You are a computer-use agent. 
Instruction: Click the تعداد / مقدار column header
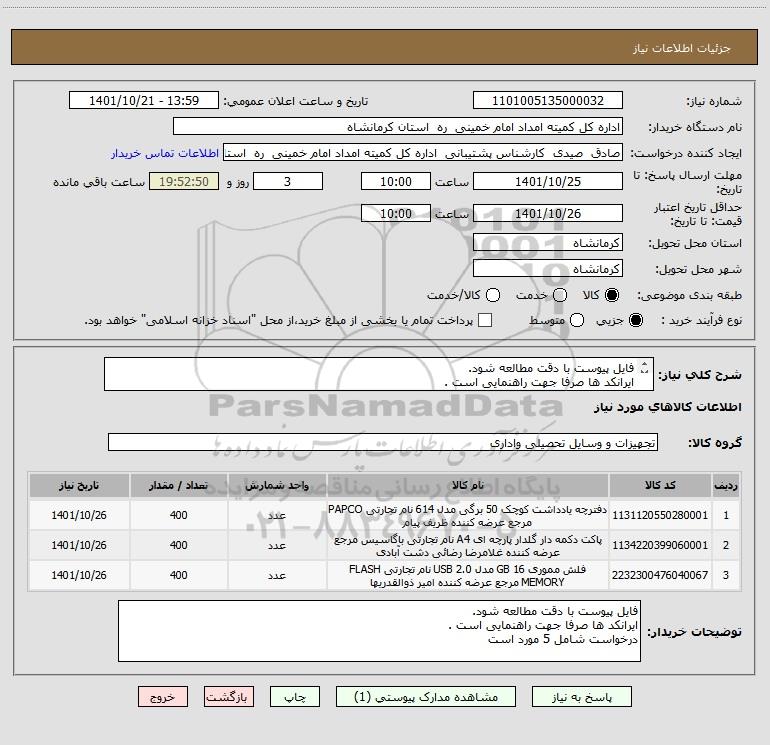pyautogui.click(x=178, y=485)
